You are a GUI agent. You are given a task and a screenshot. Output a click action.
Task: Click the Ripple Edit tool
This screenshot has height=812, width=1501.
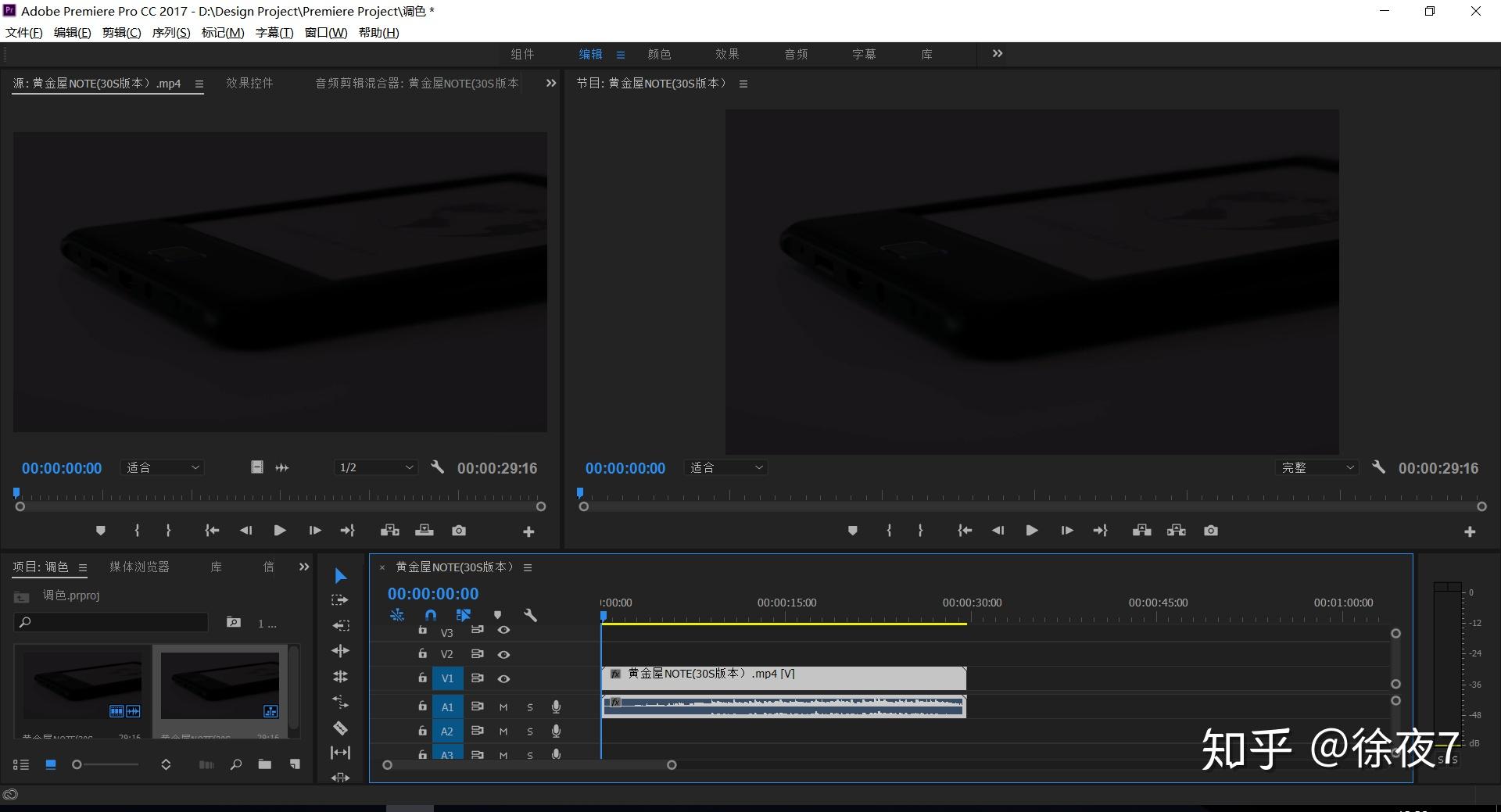coord(340,626)
